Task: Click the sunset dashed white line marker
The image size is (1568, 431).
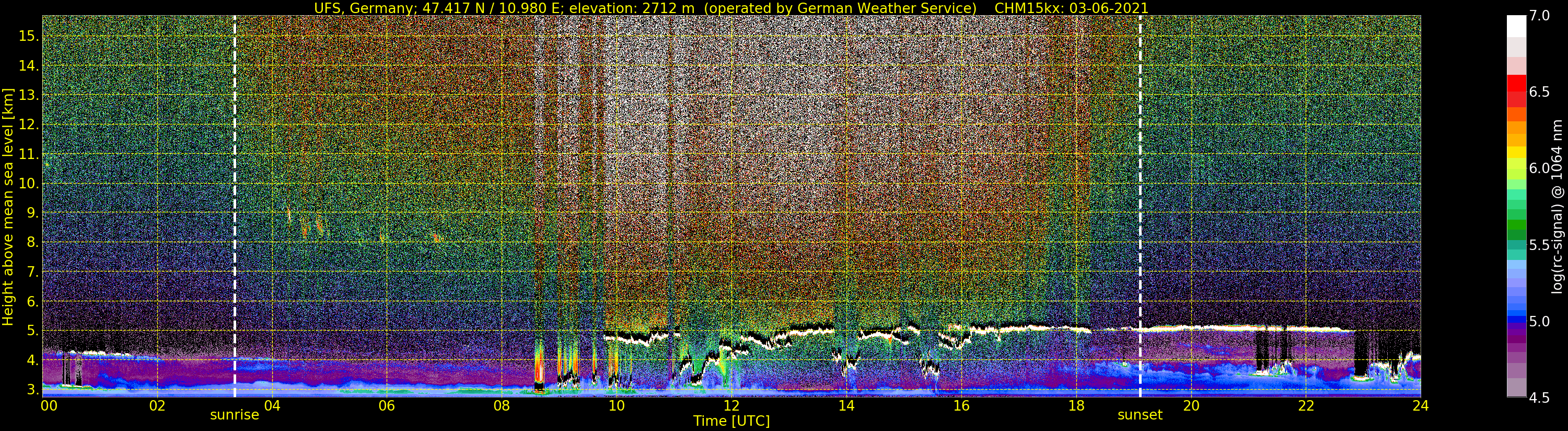Action: 1140,206
